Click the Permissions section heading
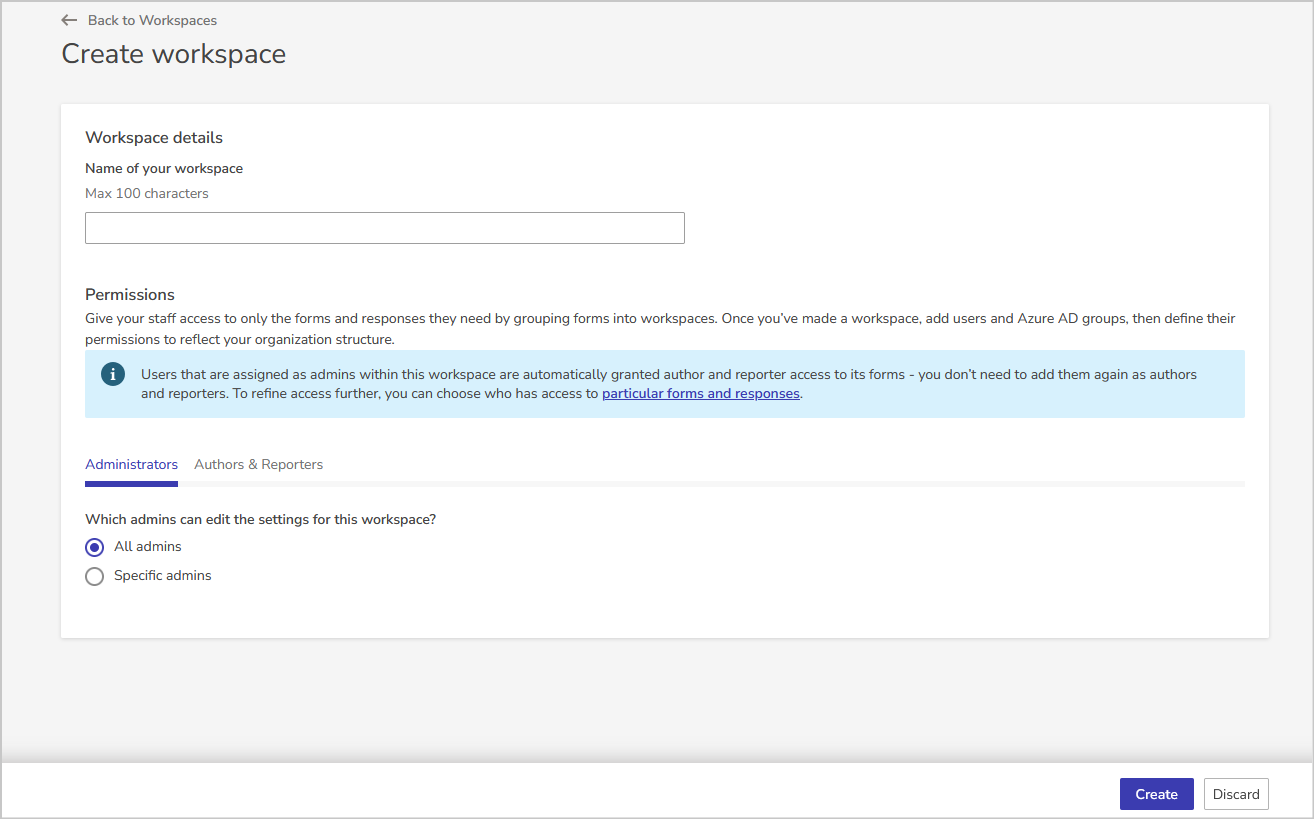The image size is (1314, 819). (130, 295)
